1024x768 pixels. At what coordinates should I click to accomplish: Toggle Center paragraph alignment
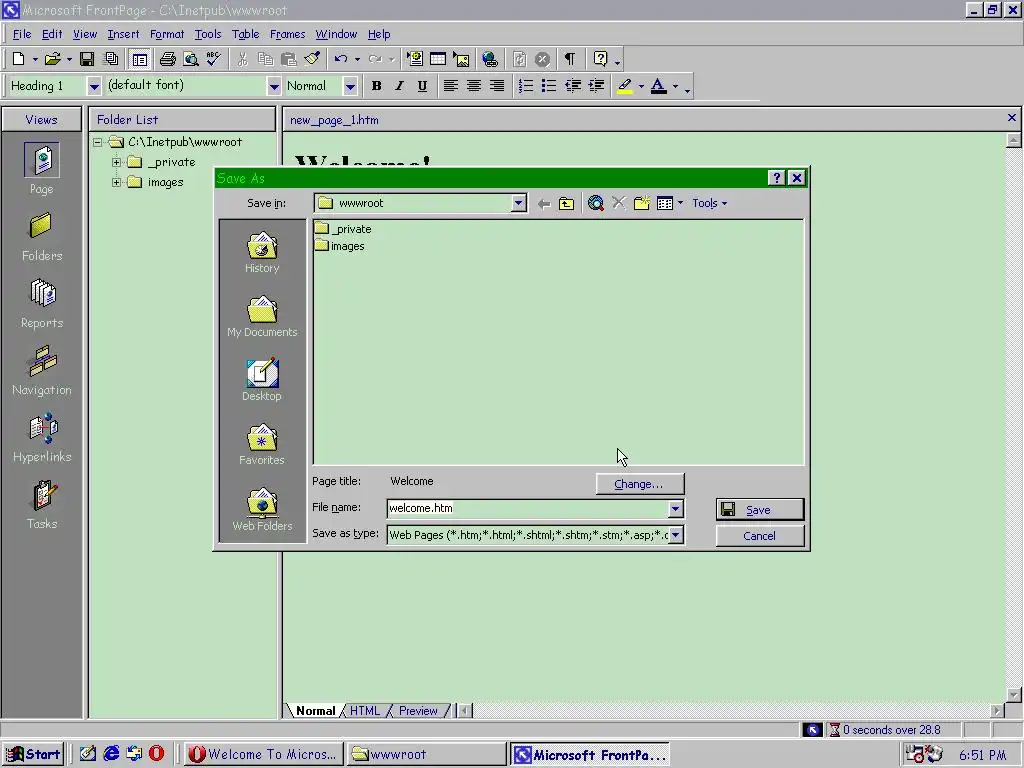click(x=473, y=86)
